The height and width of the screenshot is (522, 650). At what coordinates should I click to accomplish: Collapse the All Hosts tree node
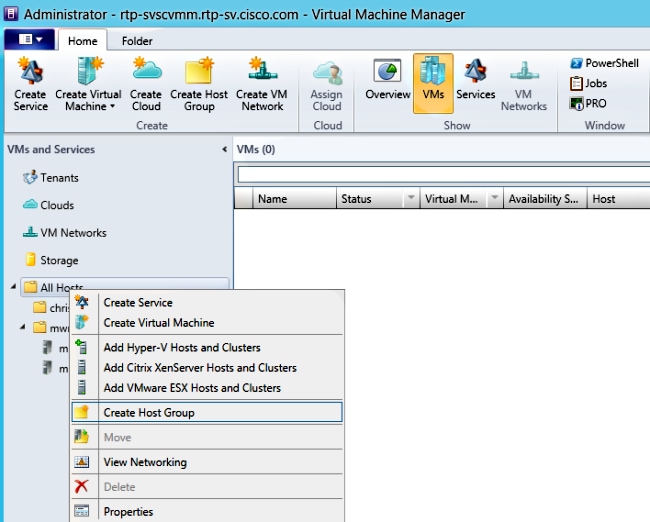(13, 286)
